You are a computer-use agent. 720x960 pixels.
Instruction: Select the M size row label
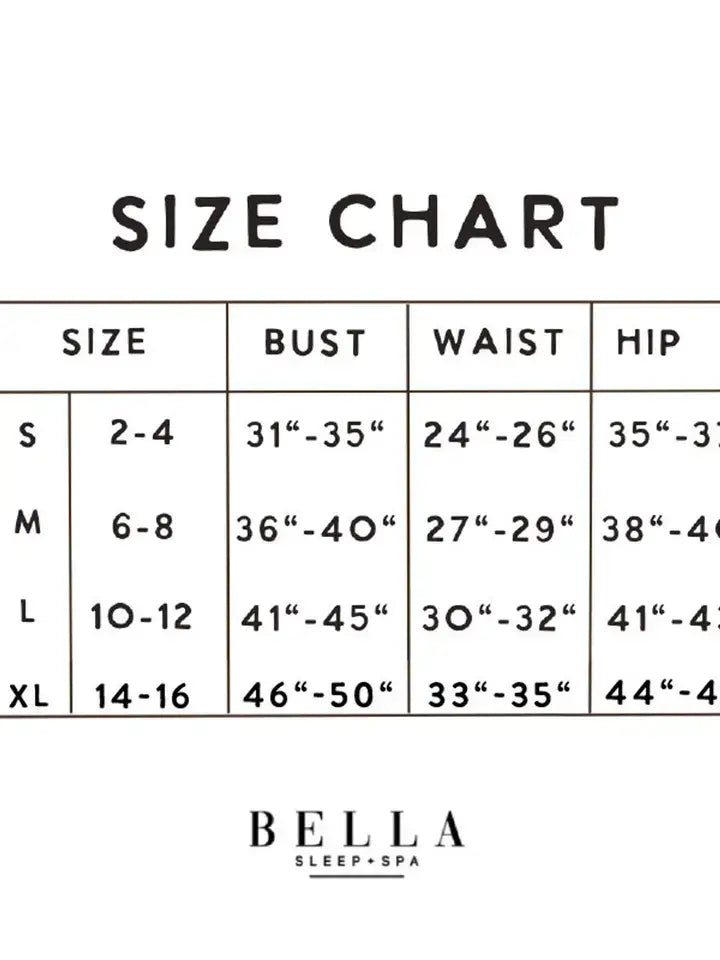[x=28, y=522]
